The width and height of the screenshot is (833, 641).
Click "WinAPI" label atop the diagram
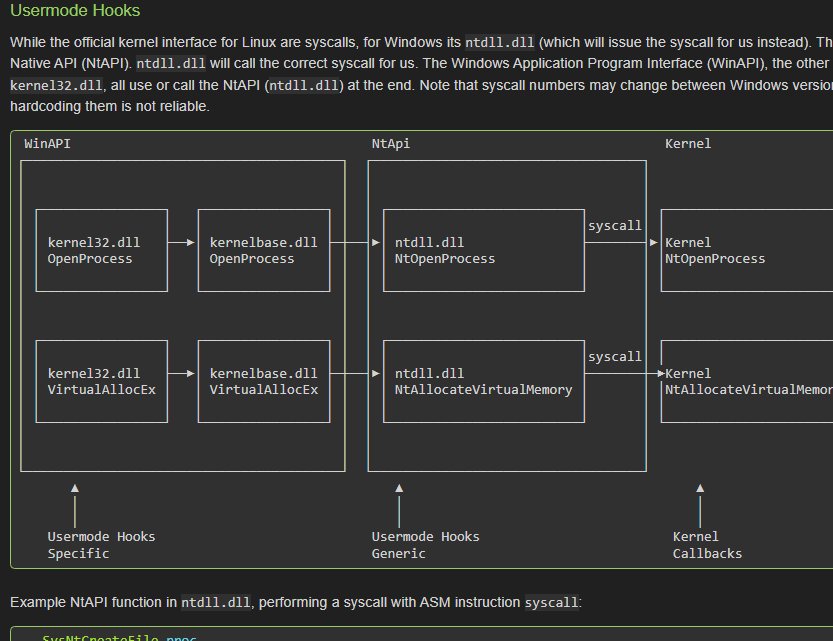(x=47, y=143)
